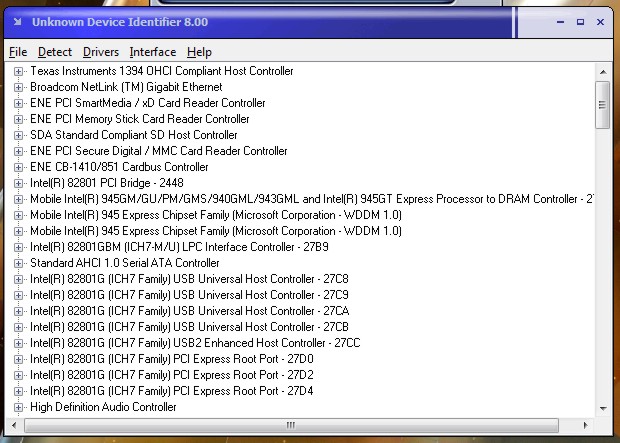Click vertical scrollbar up arrow

[x=603, y=72]
